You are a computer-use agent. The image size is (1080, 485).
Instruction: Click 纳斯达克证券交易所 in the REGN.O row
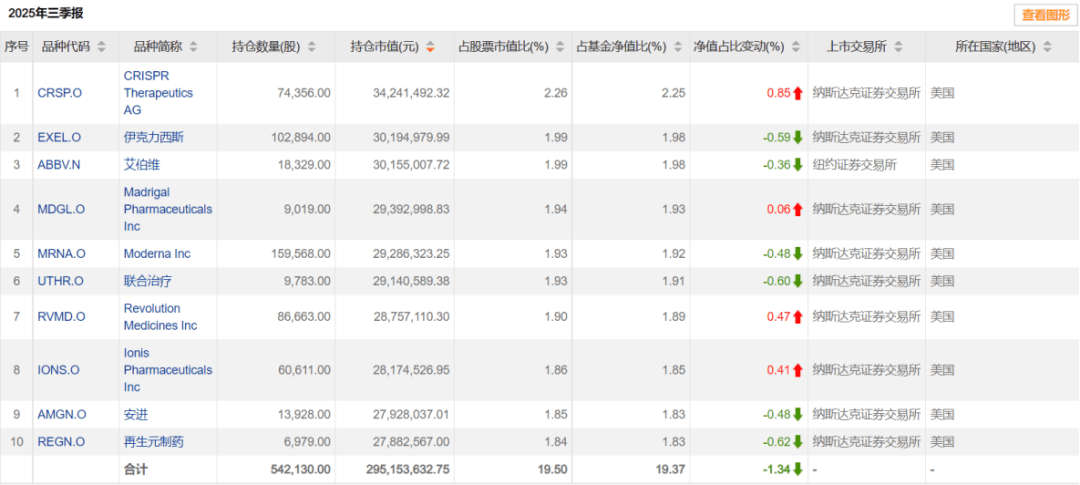click(866, 442)
